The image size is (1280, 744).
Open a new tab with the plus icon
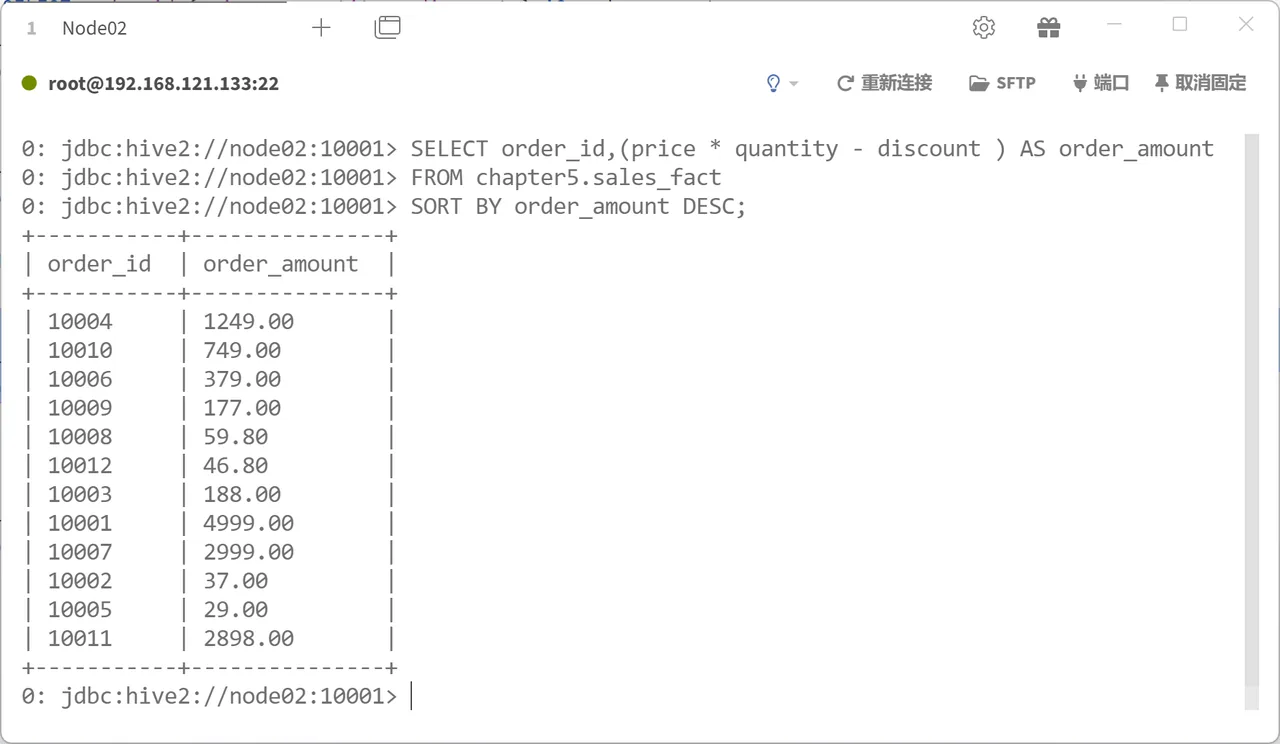(x=321, y=28)
